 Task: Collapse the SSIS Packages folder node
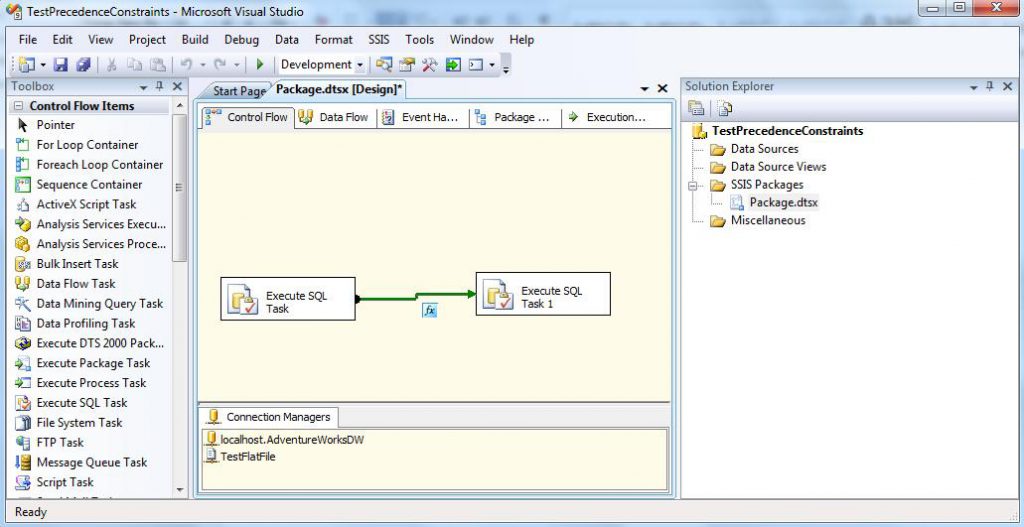pos(692,185)
